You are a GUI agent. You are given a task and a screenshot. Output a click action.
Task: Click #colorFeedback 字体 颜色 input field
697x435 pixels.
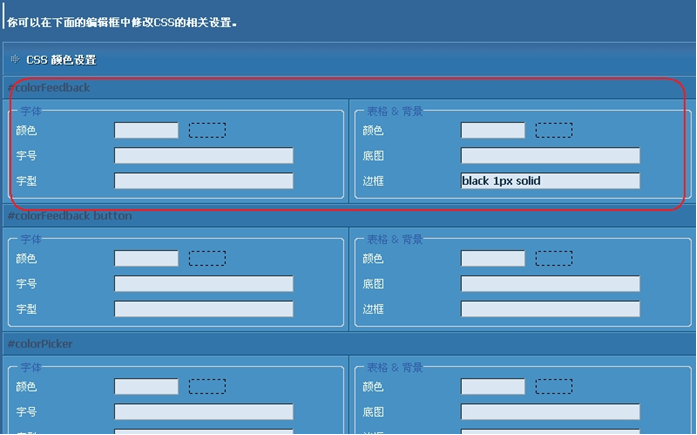pyautogui.click(x=146, y=130)
